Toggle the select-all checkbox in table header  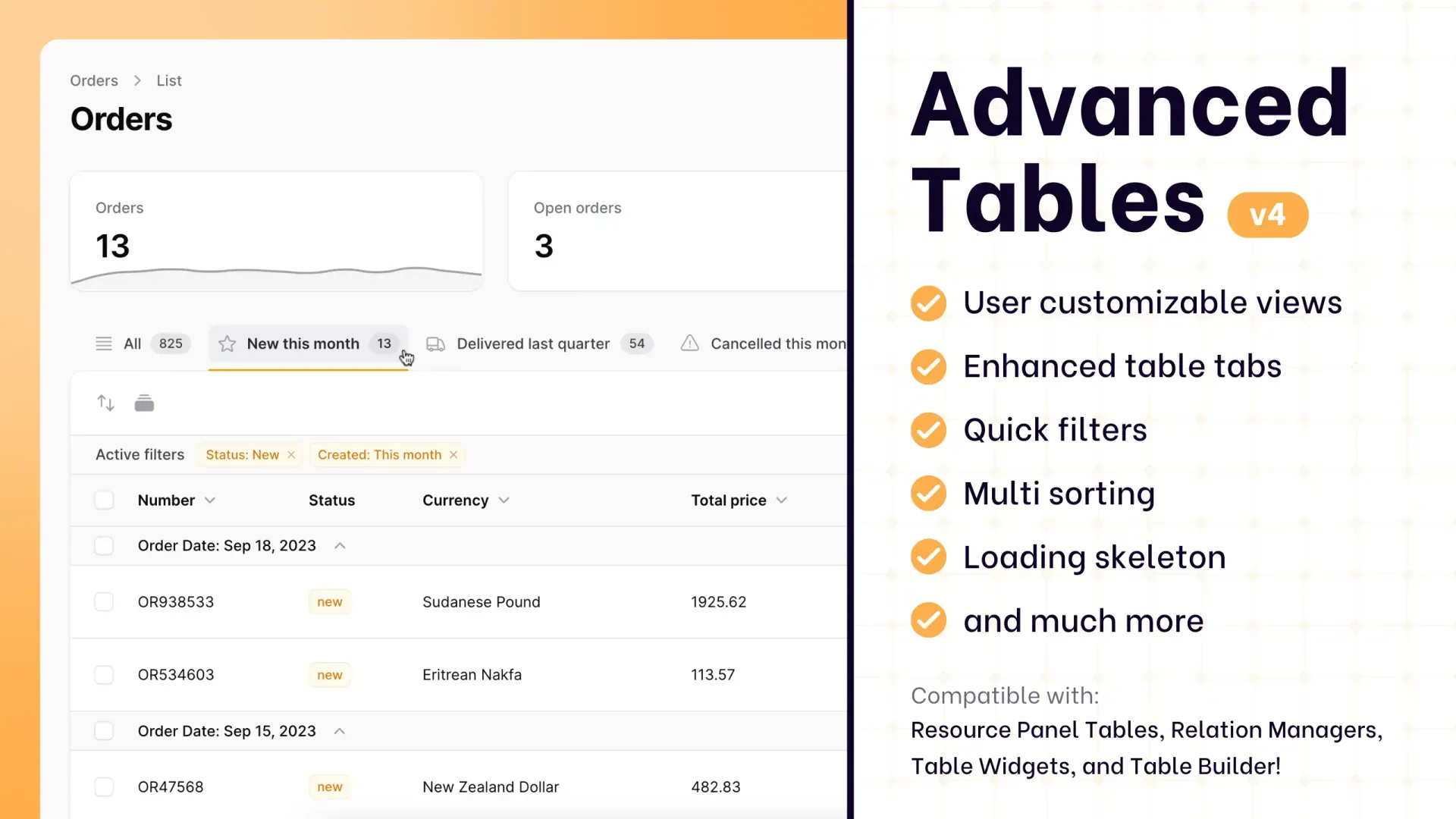104,500
